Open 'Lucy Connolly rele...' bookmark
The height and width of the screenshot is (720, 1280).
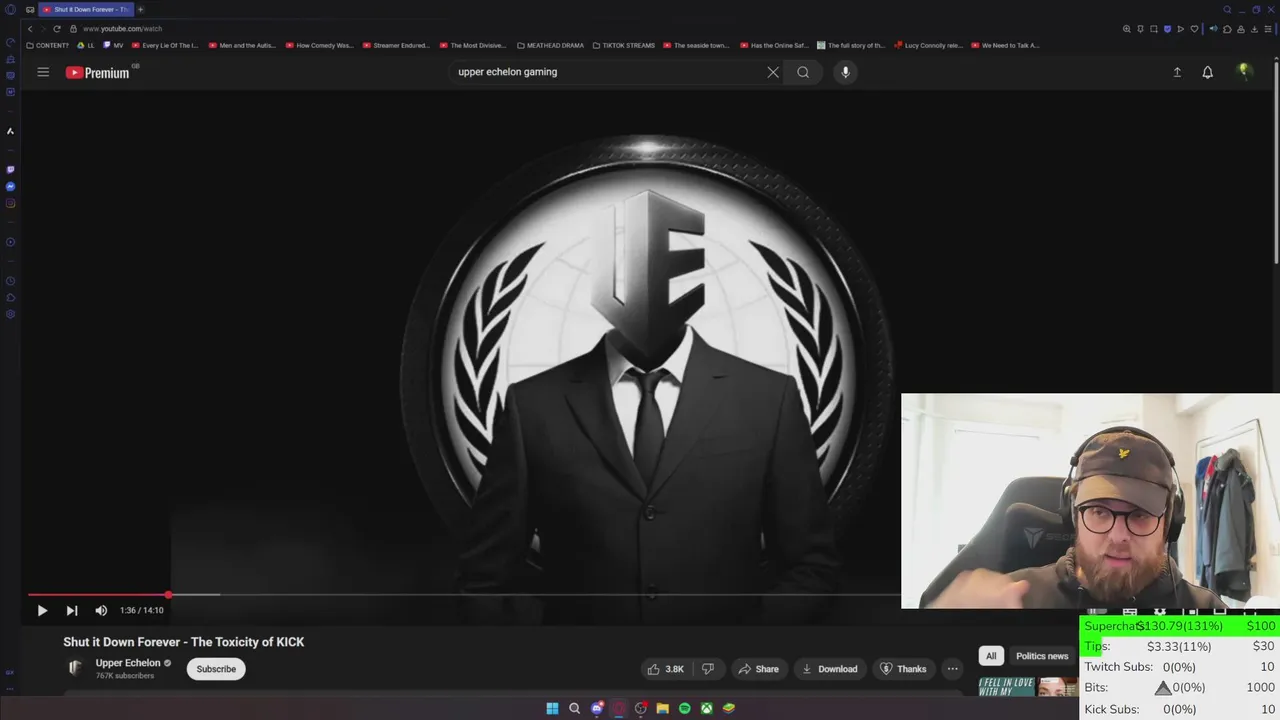928,45
